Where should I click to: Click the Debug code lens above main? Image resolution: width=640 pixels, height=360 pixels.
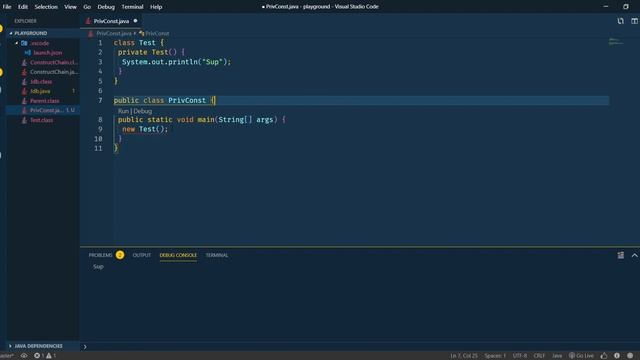click(x=142, y=111)
